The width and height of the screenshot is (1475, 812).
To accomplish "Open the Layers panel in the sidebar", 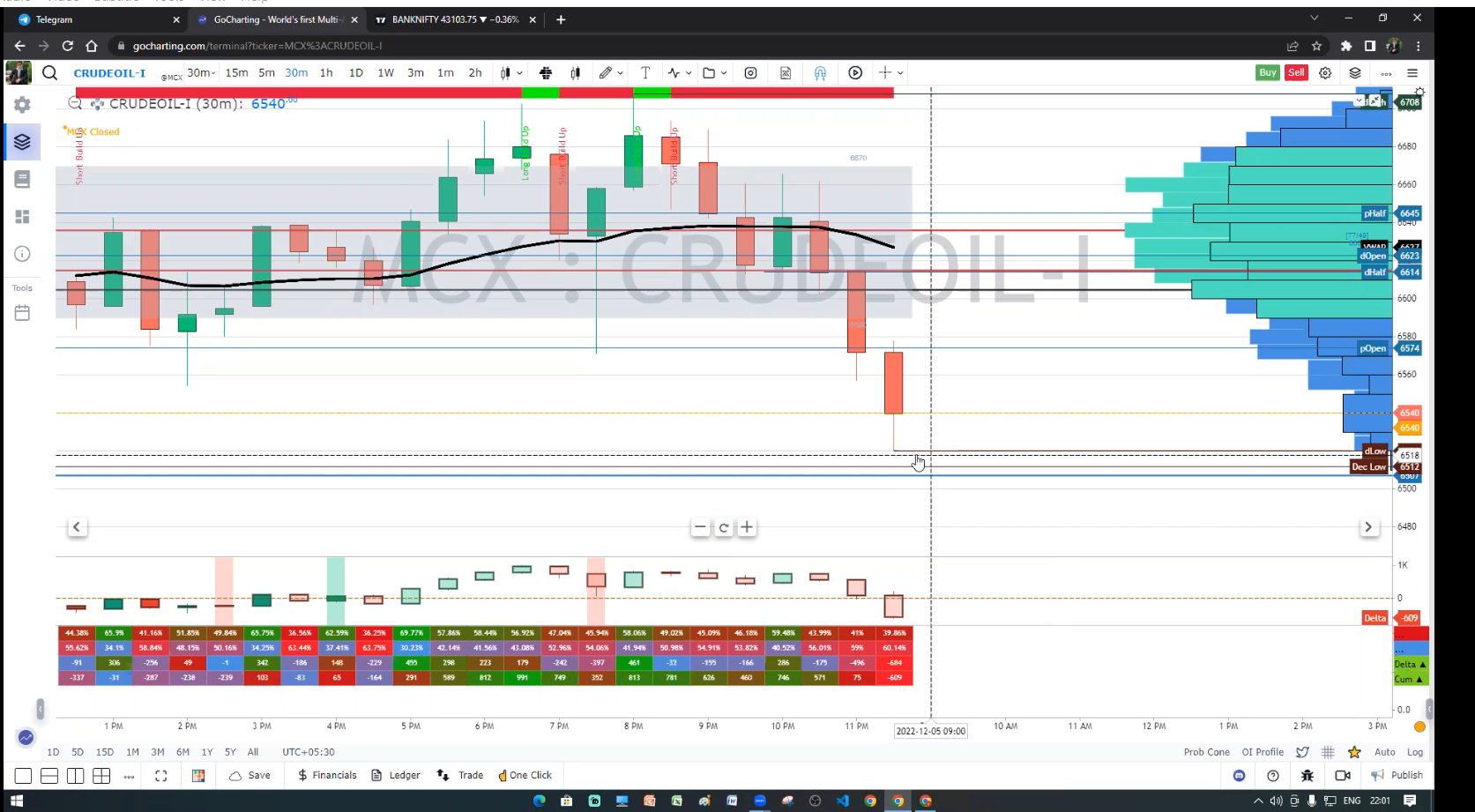I will [x=23, y=142].
